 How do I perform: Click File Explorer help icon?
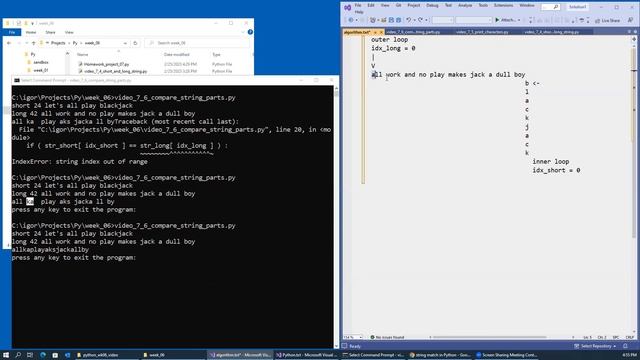(250, 32)
